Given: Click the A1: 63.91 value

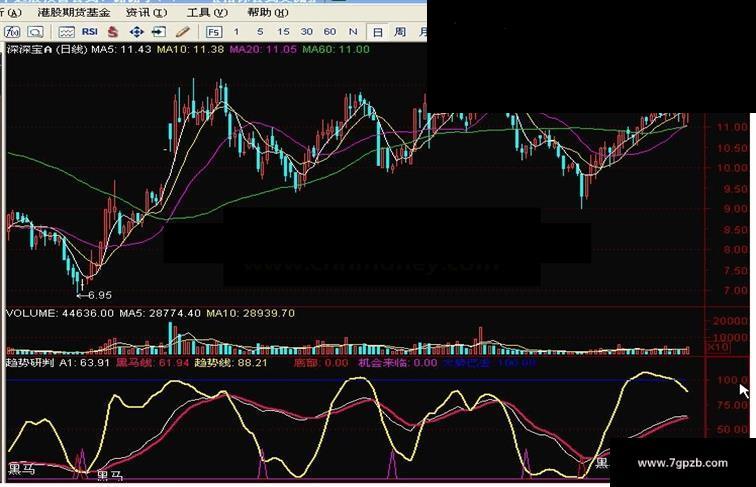Looking at the screenshot, I should (84, 363).
